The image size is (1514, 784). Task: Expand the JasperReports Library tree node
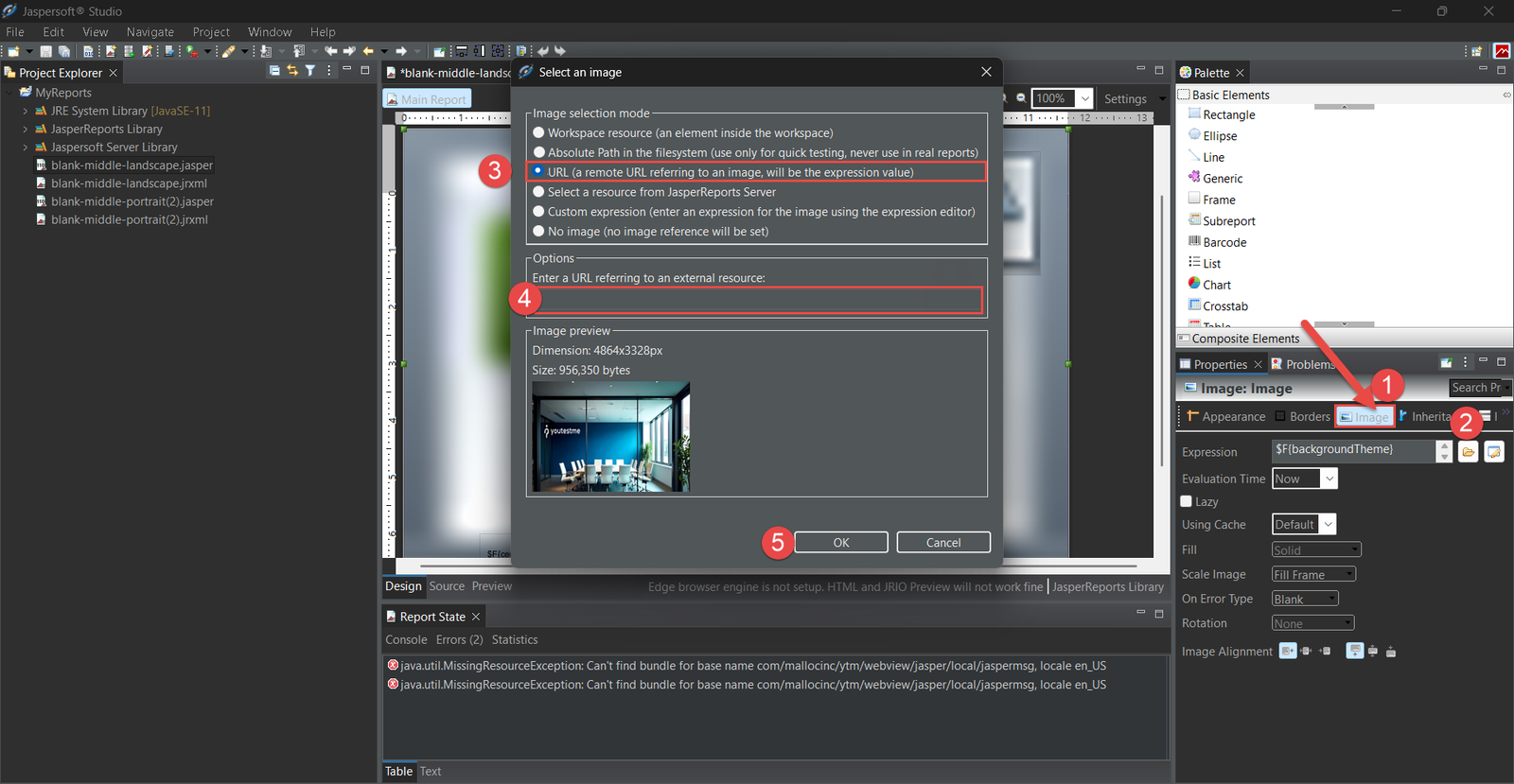pos(26,130)
